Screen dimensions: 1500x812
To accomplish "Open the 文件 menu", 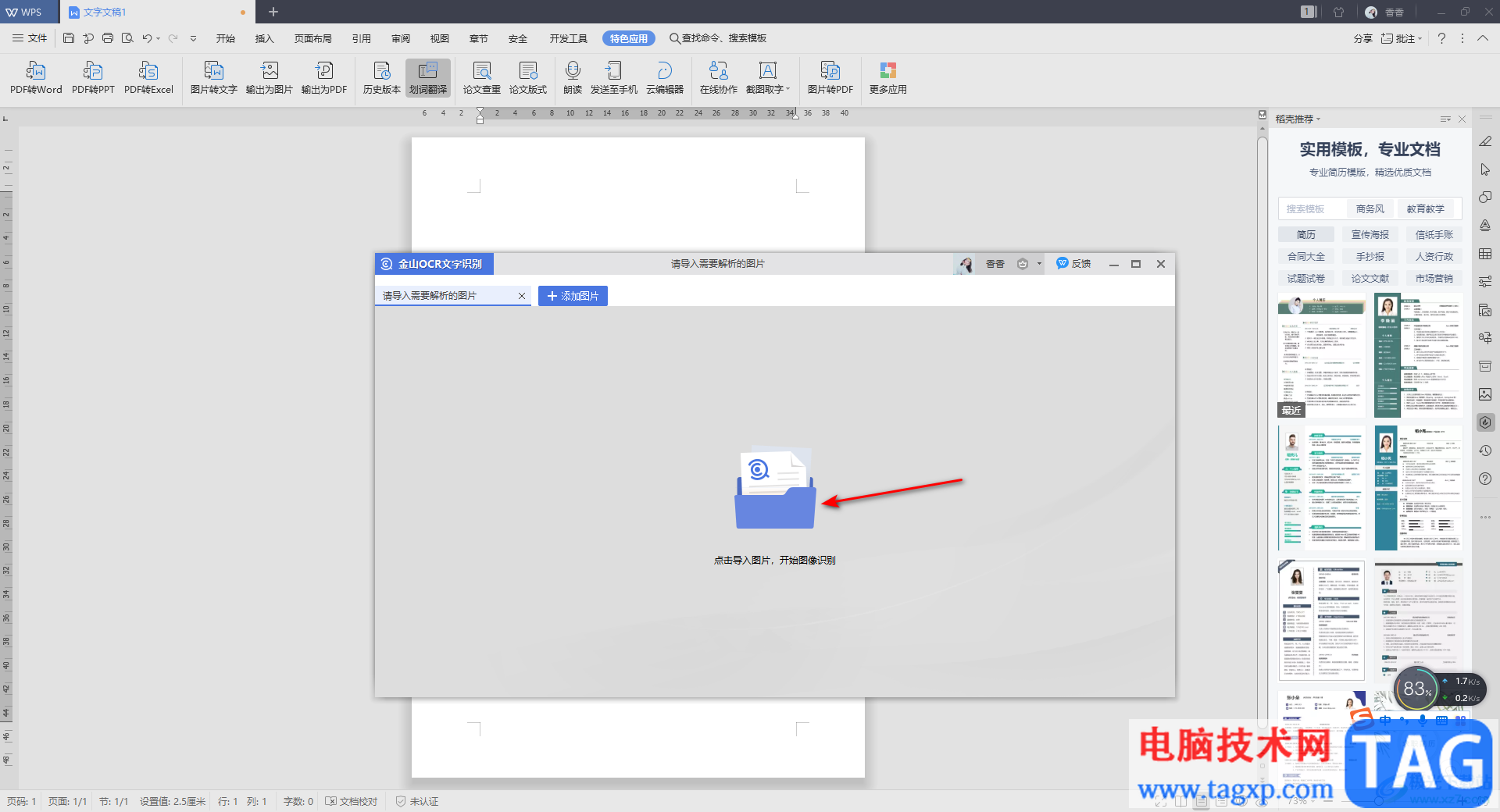I will click(30, 38).
